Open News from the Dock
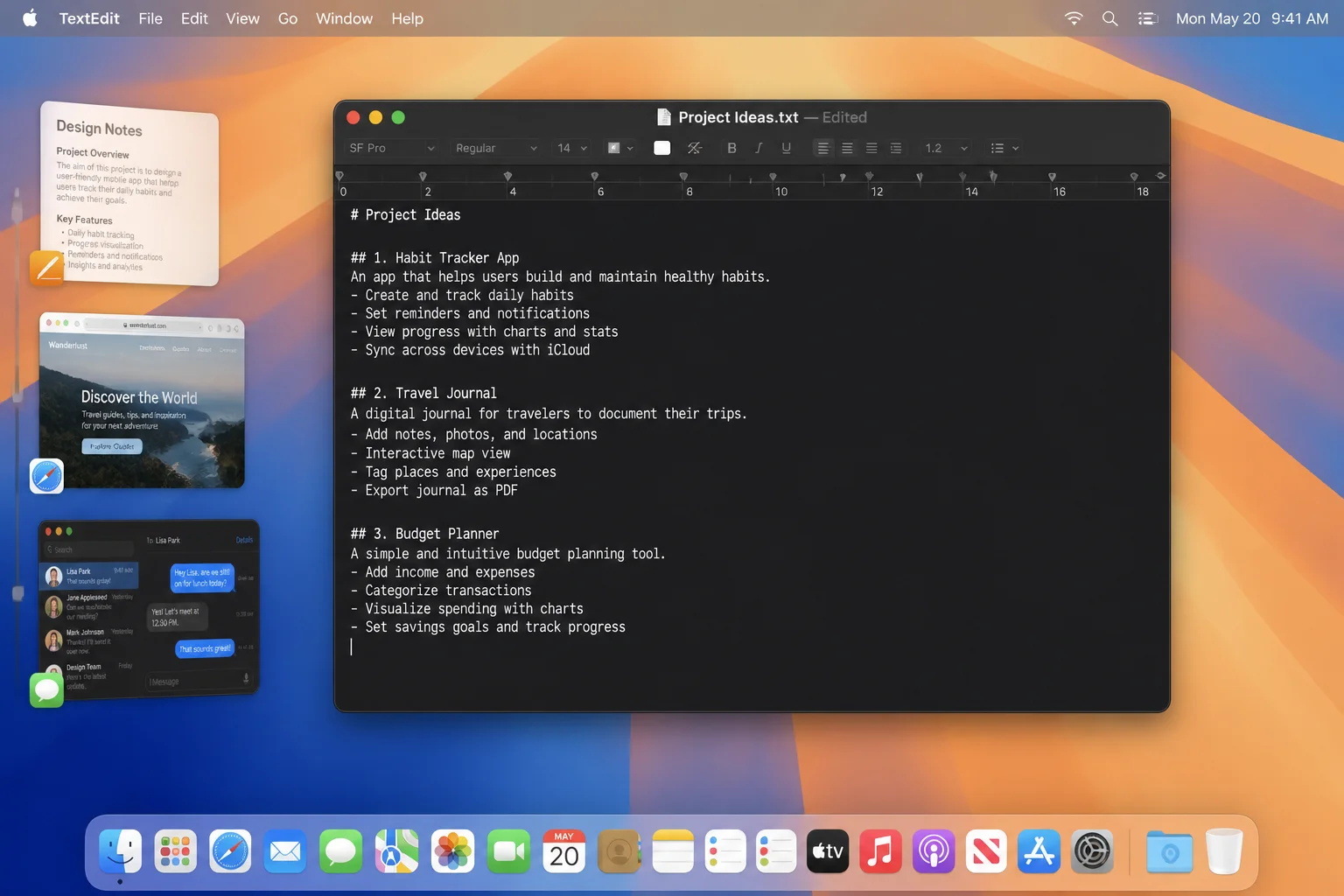Screen dimensions: 1344x896 [x=986, y=851]
